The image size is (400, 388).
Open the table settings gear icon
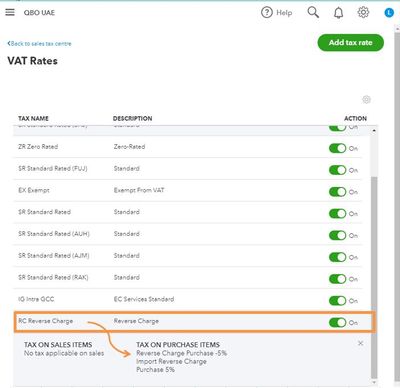pyautogui.click(x=366, y=99)
